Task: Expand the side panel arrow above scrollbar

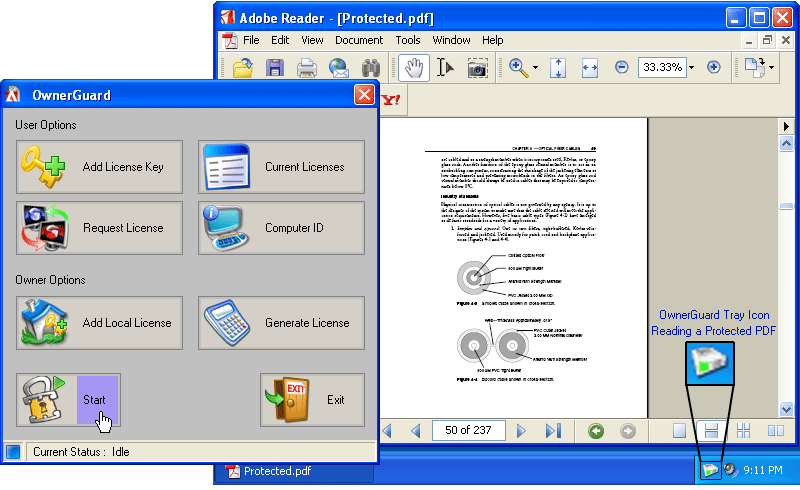Action: [x=786, y=126]
